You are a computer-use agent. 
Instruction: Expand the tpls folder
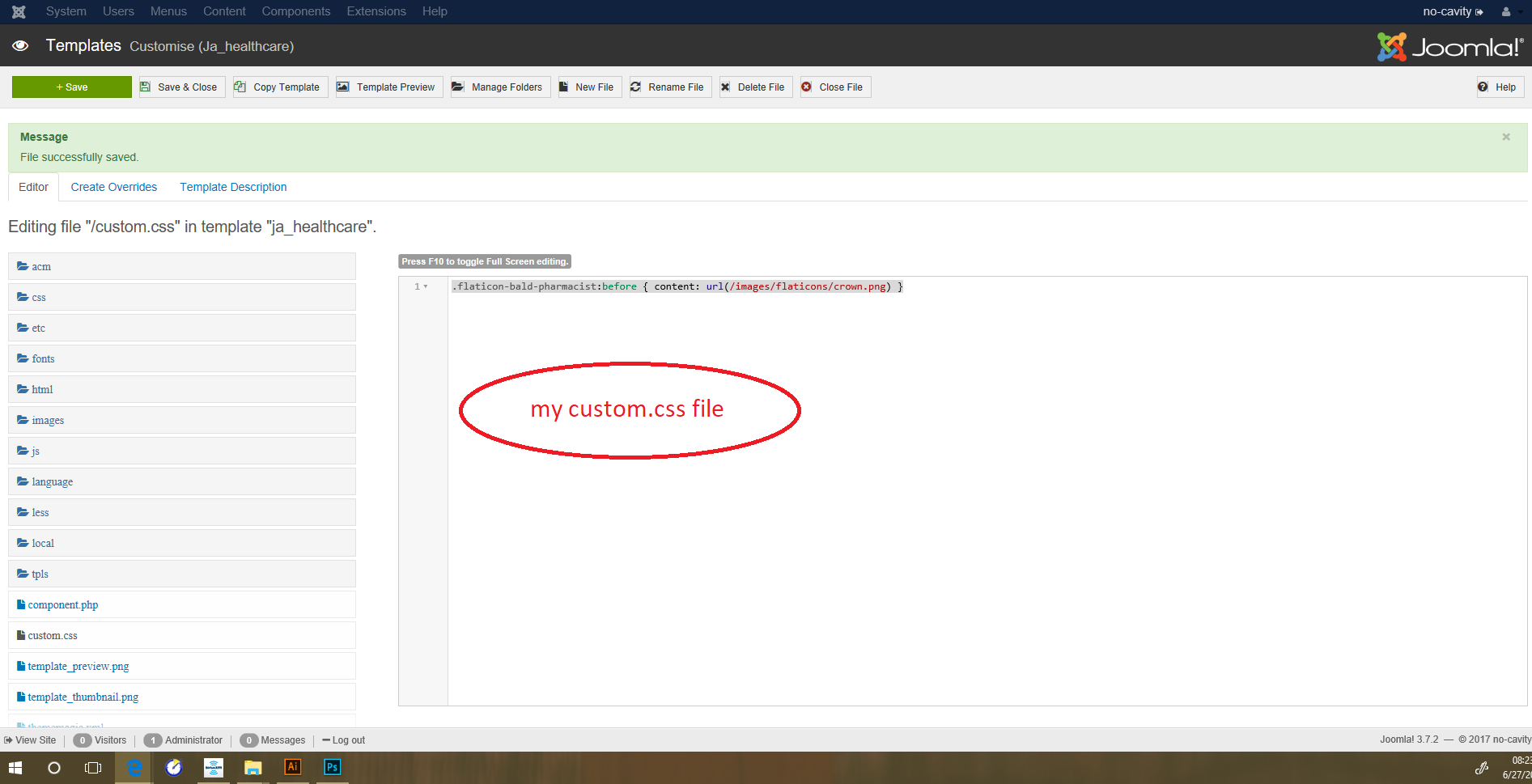pyautogui.click(x=182, y=574)
